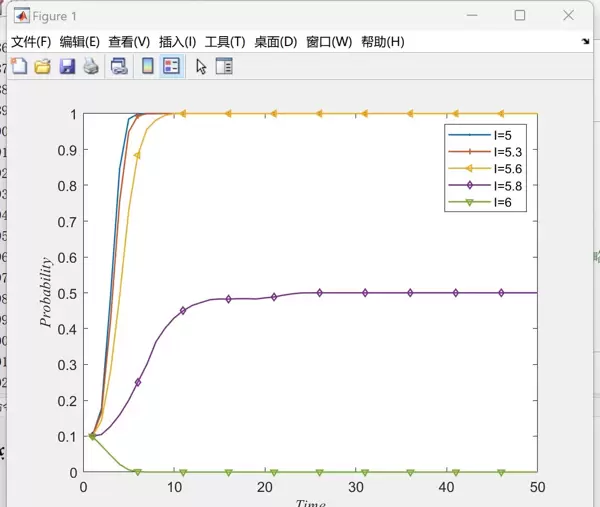The height and width of the screenshot is (507, 600).
Task: Click the 窗口(W) menu item
Action: point(329,42)
